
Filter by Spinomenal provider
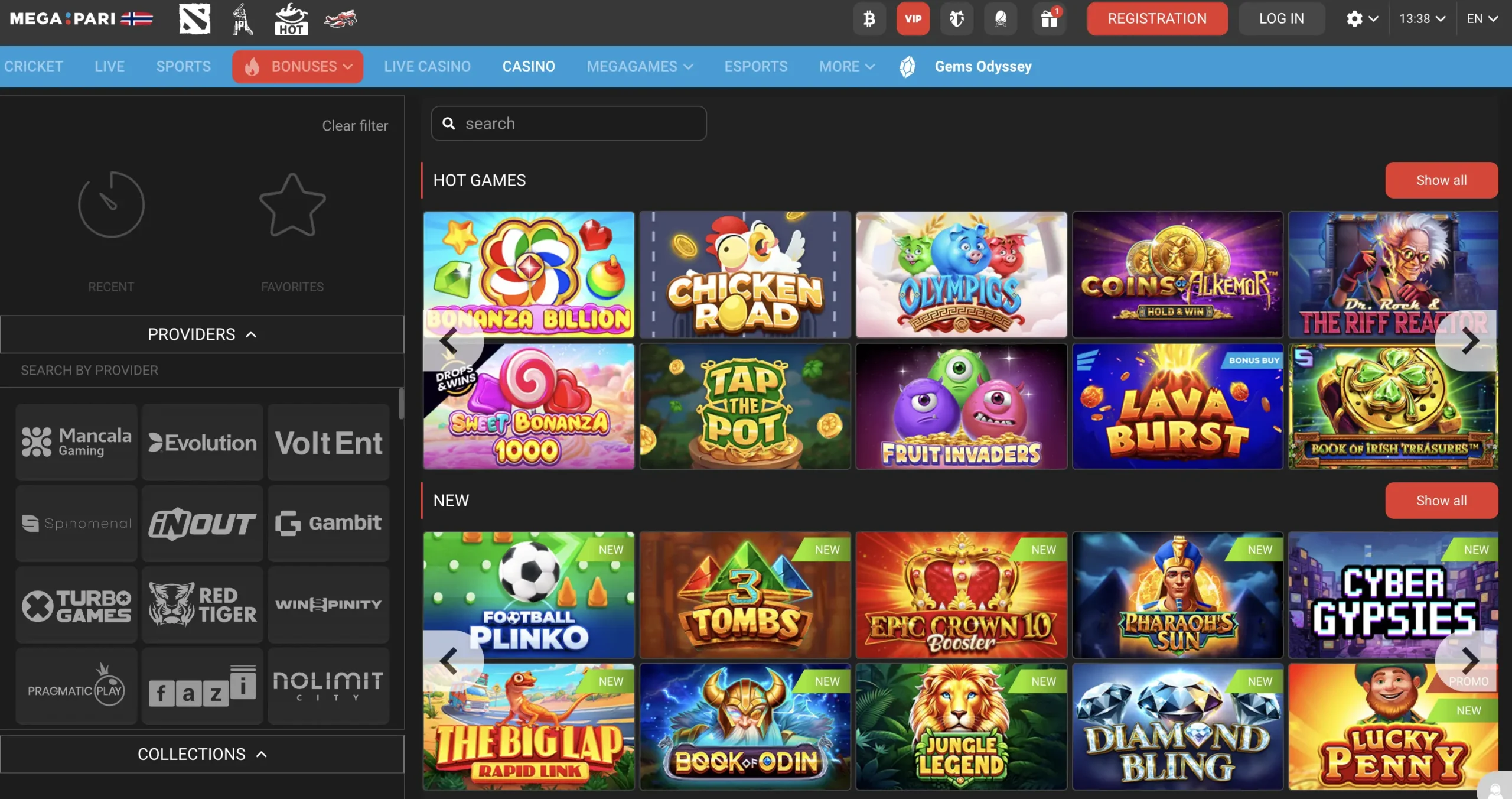pos(77,523)
